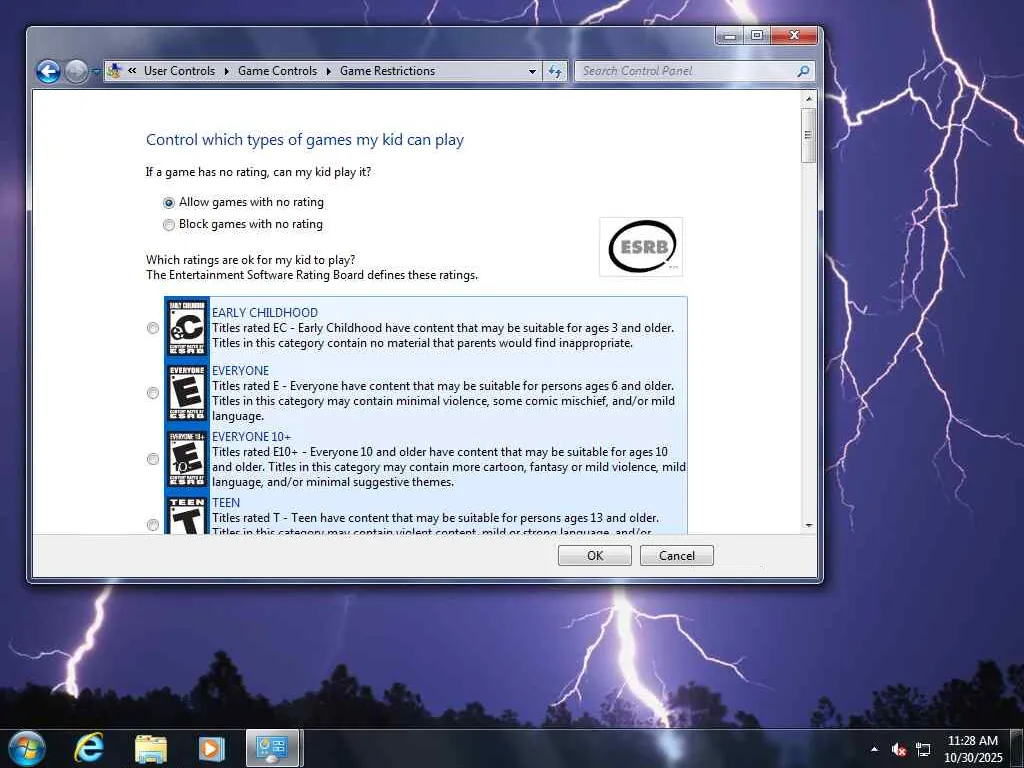Open the recent pages dropdown arrow

pyautogui.click(x=96, y=71)
